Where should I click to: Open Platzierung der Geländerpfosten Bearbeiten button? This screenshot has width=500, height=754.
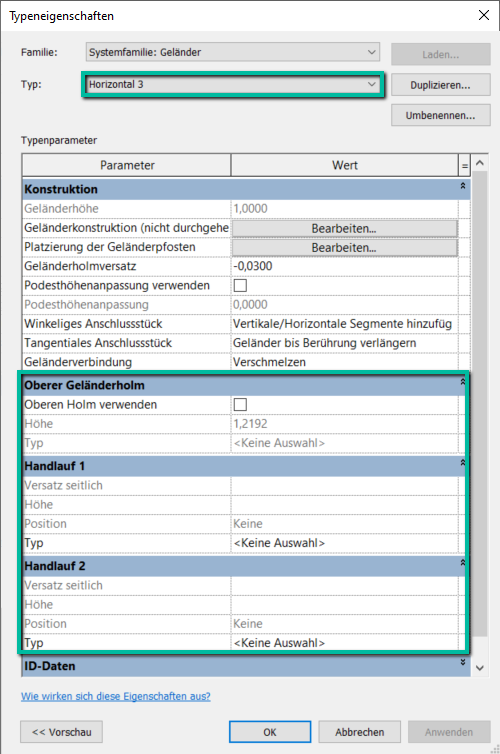coord(344,248)
